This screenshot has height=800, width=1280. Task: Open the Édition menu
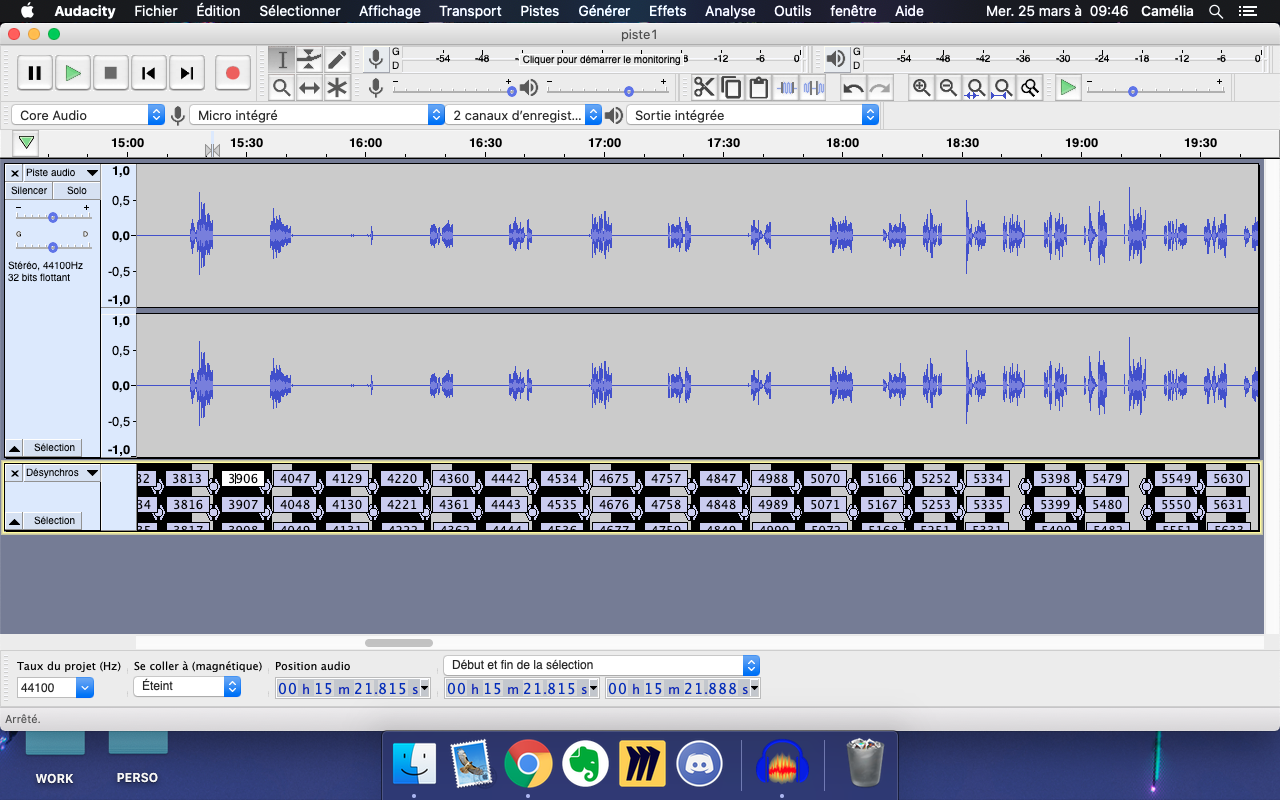point(218,11)
